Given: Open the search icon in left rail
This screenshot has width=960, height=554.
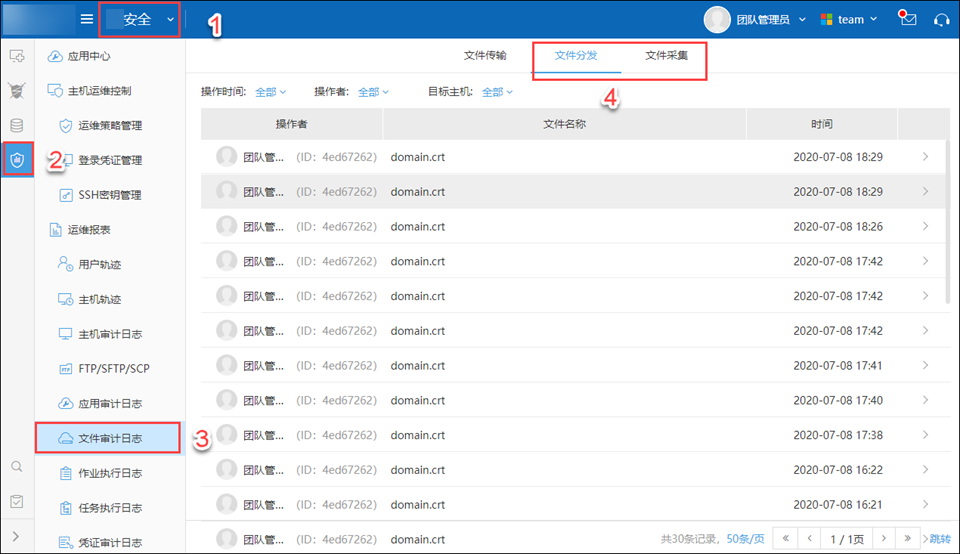Looking at the screenshot, I should (17, 467).
